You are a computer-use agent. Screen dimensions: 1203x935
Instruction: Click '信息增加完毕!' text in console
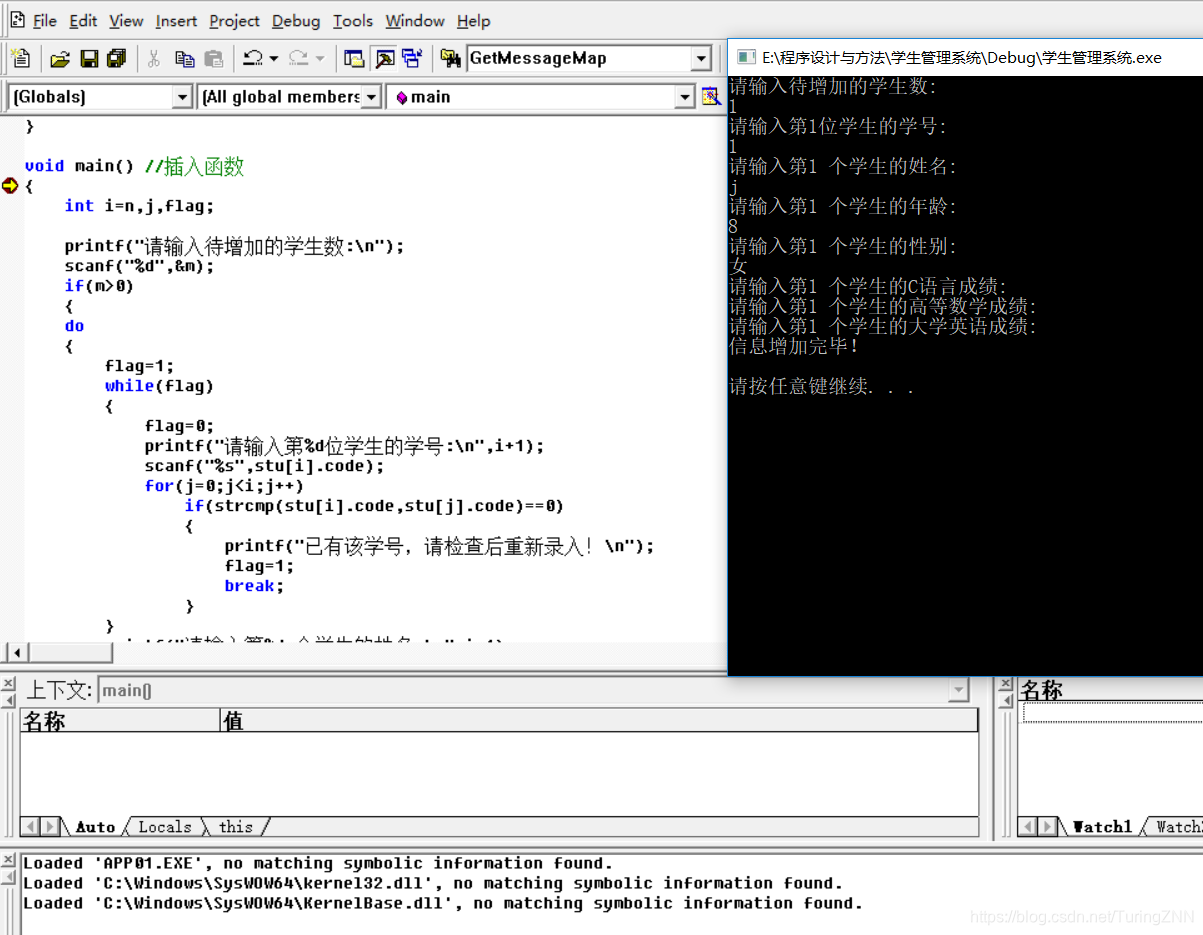[x=795, y=346]
